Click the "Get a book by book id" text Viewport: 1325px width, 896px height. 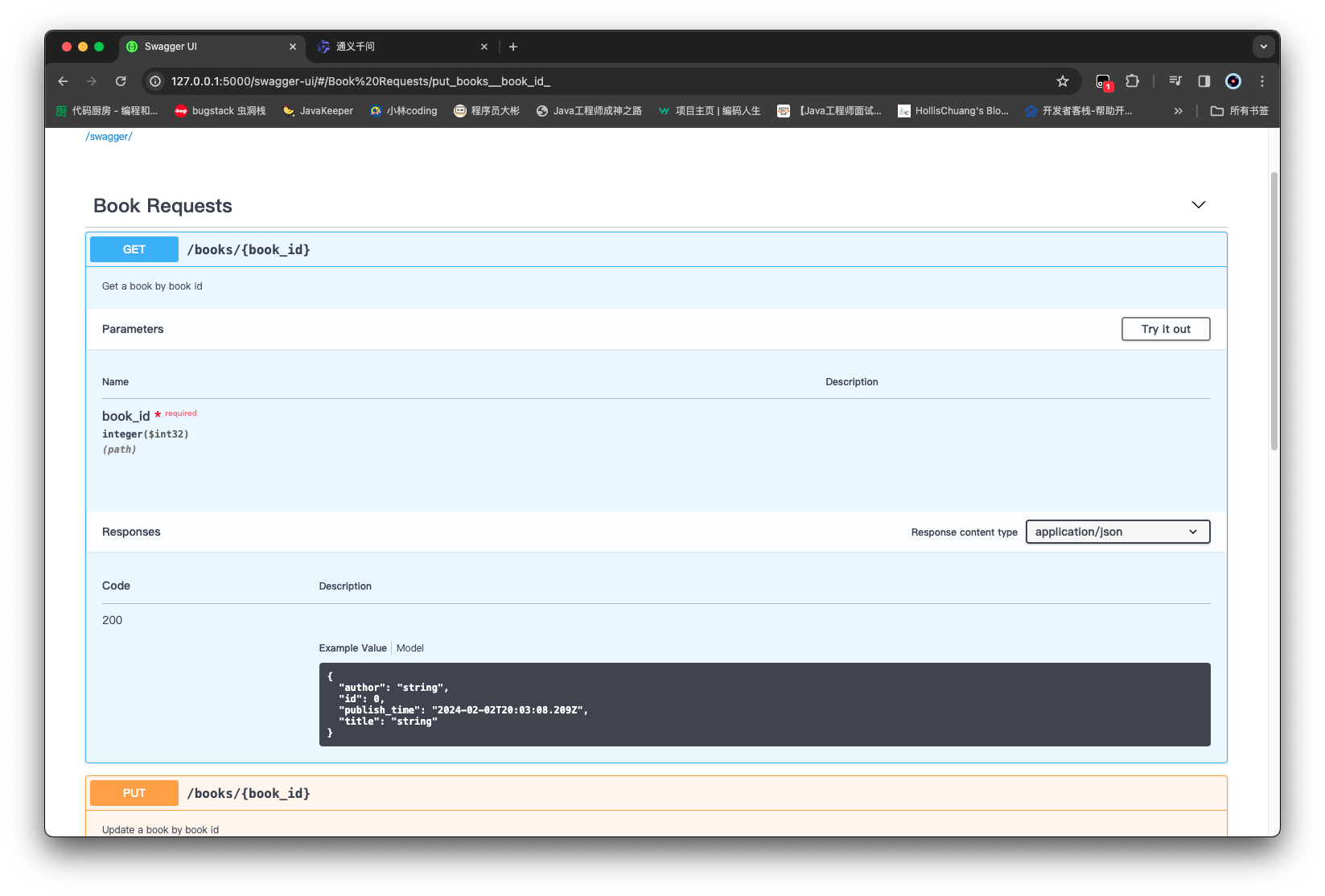152,286
